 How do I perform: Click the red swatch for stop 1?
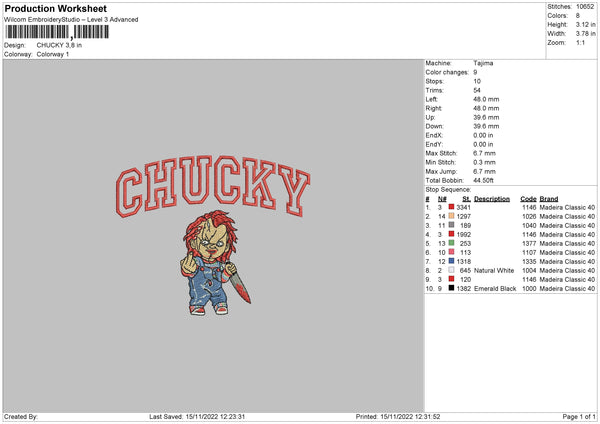pos(452,207)
